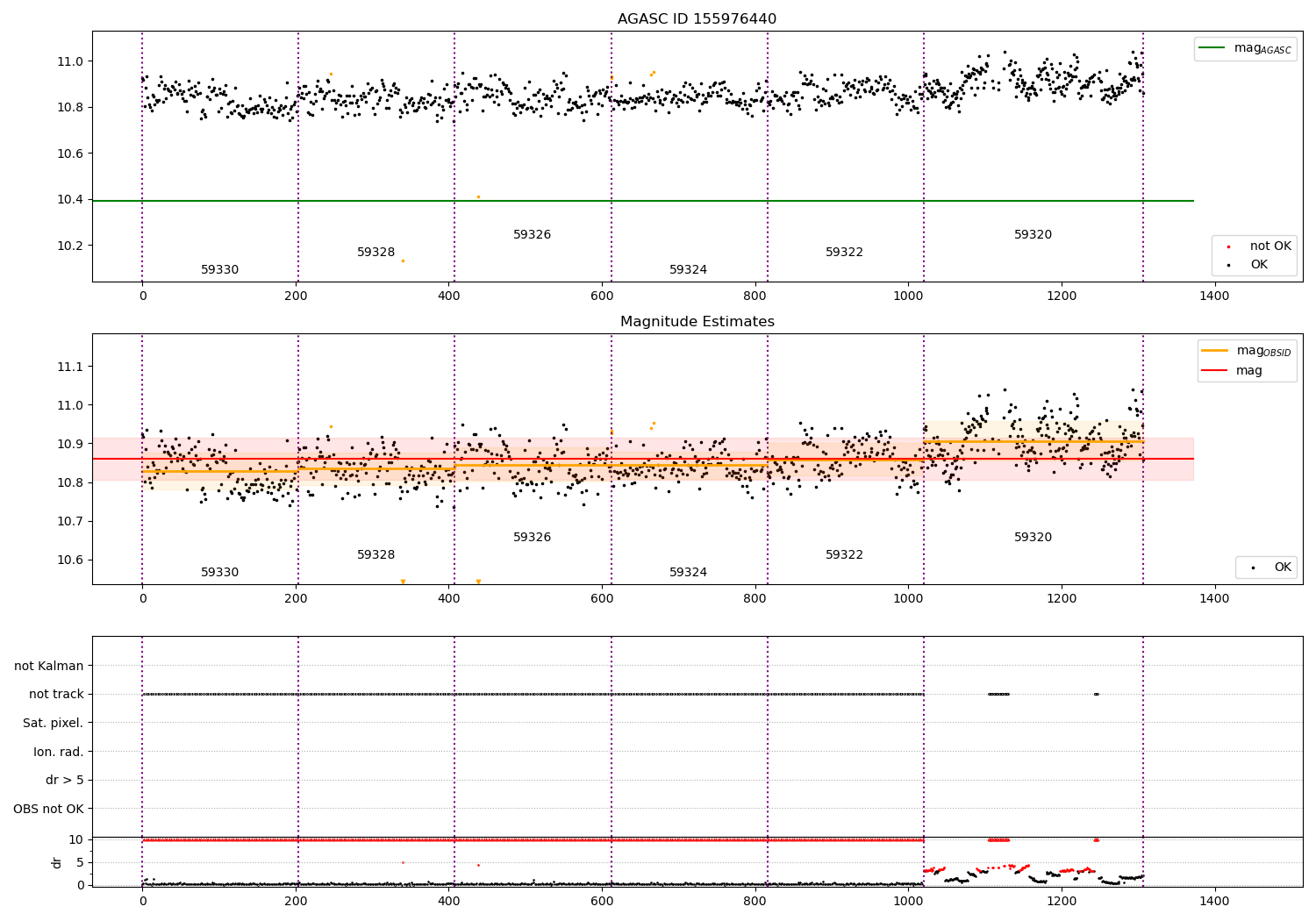The width and height of the screenshot is (1316, 921).
Task: Select the orange mag OBSID legend entry
Action: tap(1247, 351)
